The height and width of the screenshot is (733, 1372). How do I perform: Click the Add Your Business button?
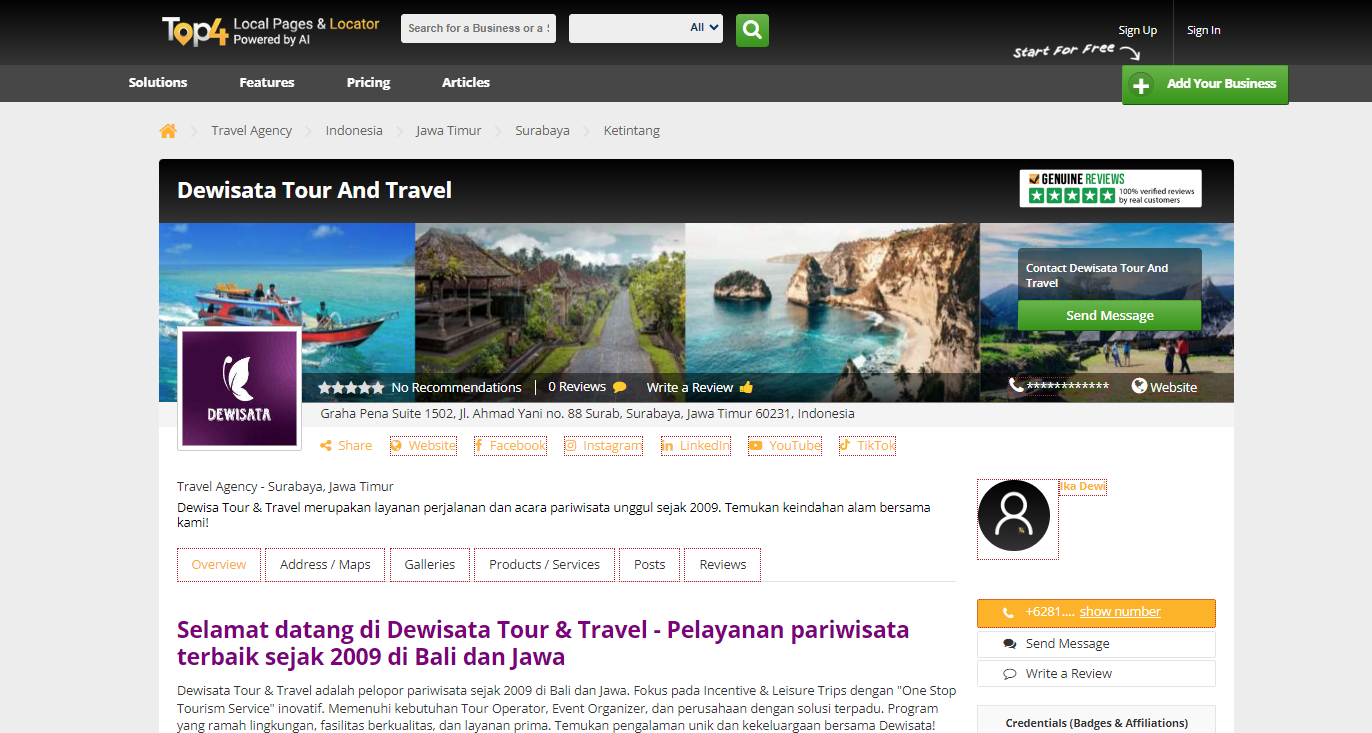pyautogui.click(x=1205, y=84)
